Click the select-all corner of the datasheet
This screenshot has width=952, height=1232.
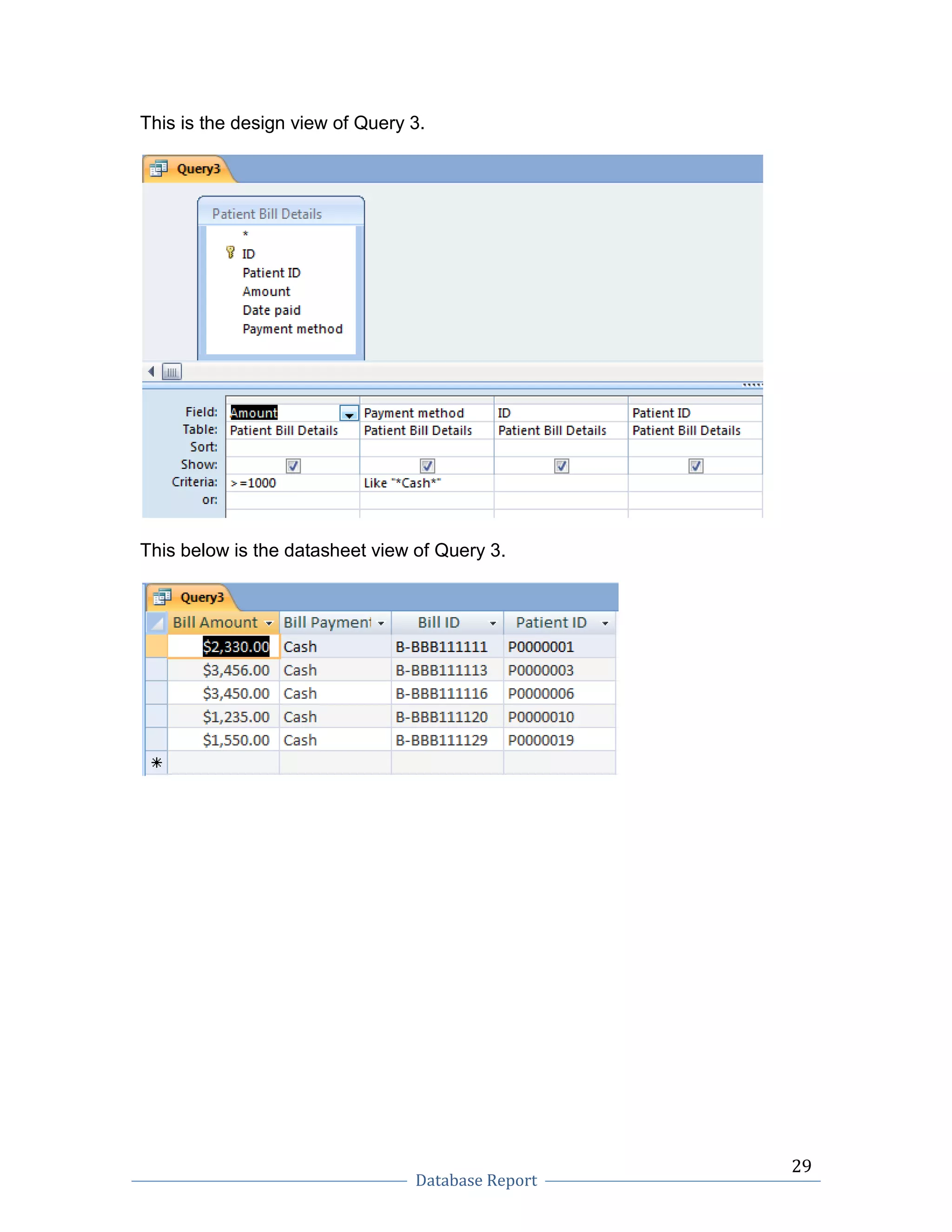click(x=157, y=623)
